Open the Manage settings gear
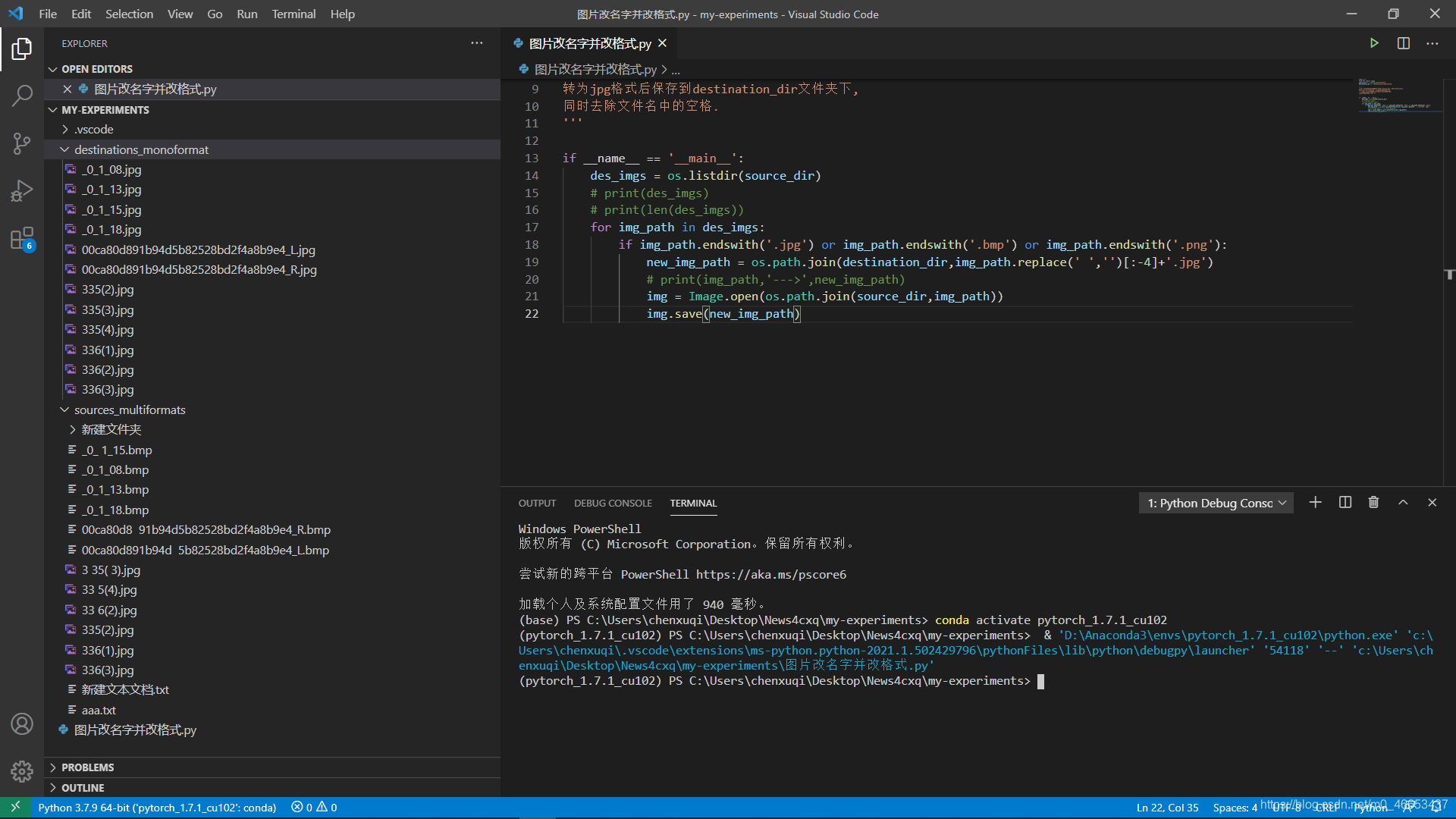Viewport: 1456px width, 819px height. point(22,771)
